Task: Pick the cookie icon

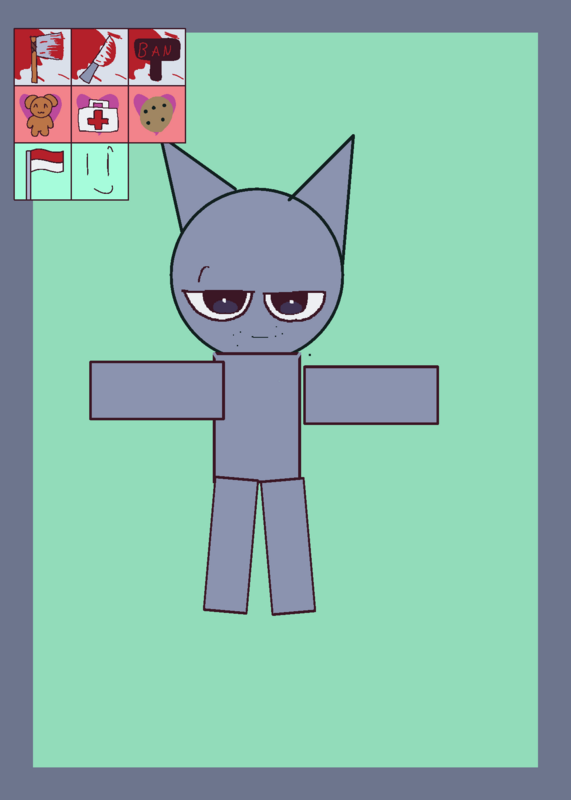Action: pyautogui.click(x=157, y=114)
